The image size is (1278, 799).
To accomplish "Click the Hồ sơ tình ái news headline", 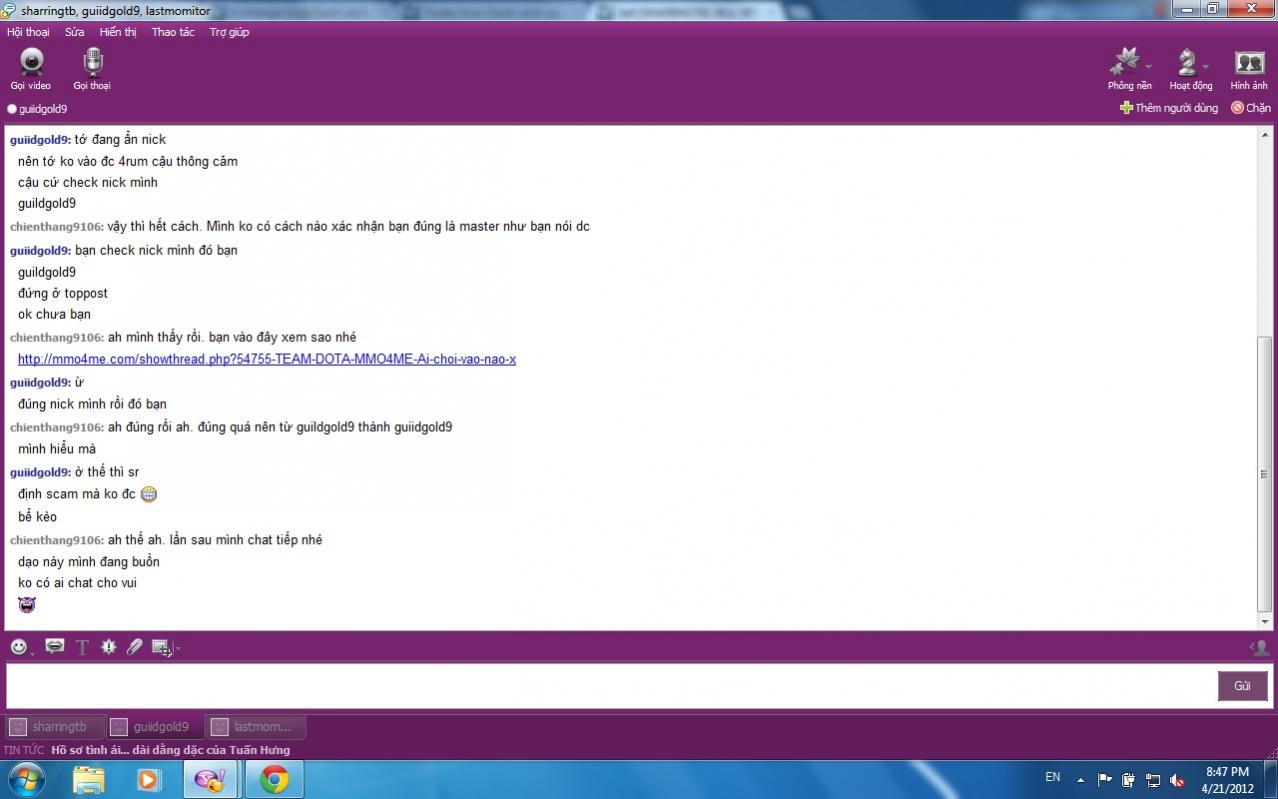I will click(171, 750).
